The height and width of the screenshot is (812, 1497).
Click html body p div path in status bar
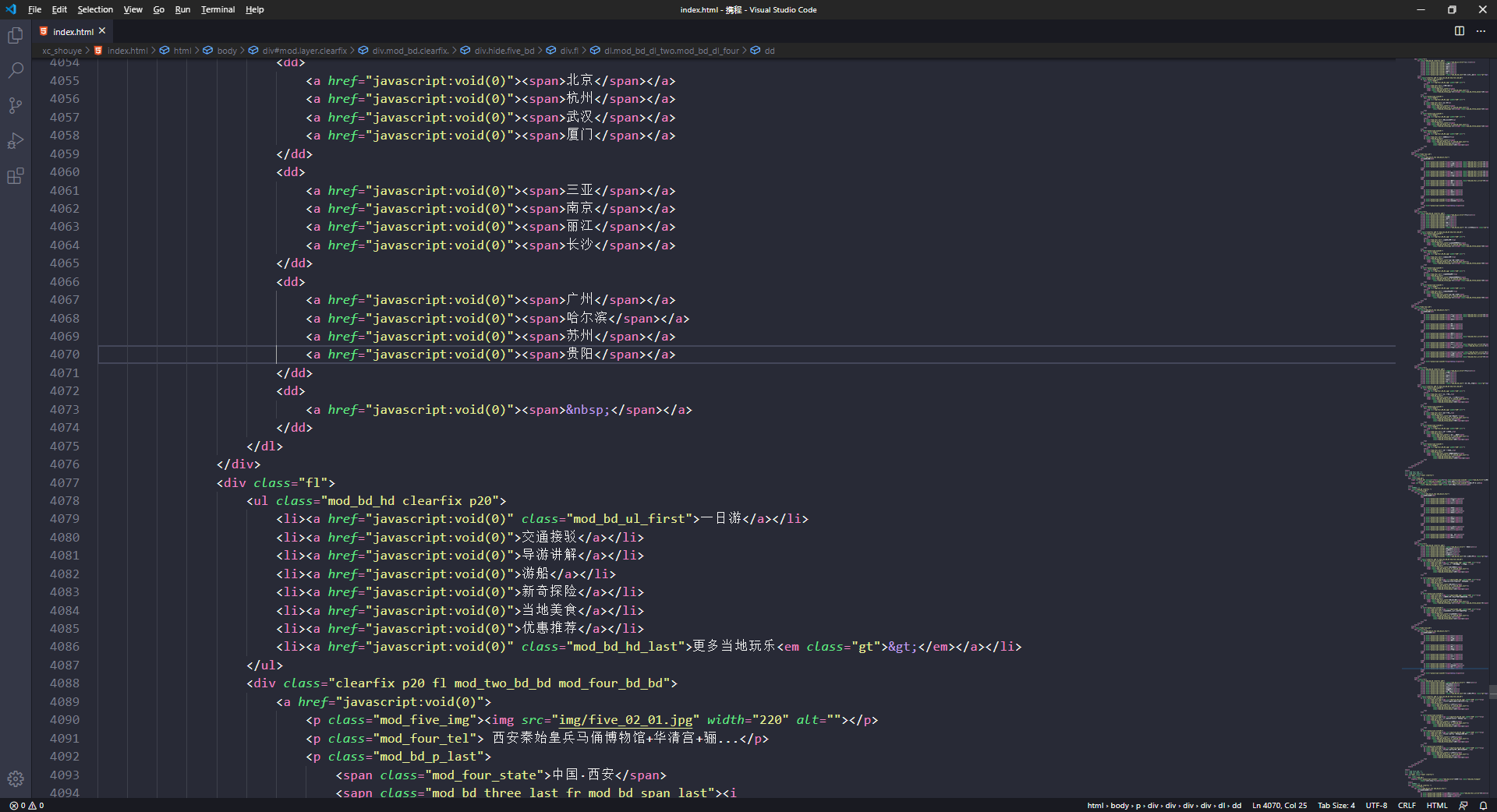[1164, 806]
